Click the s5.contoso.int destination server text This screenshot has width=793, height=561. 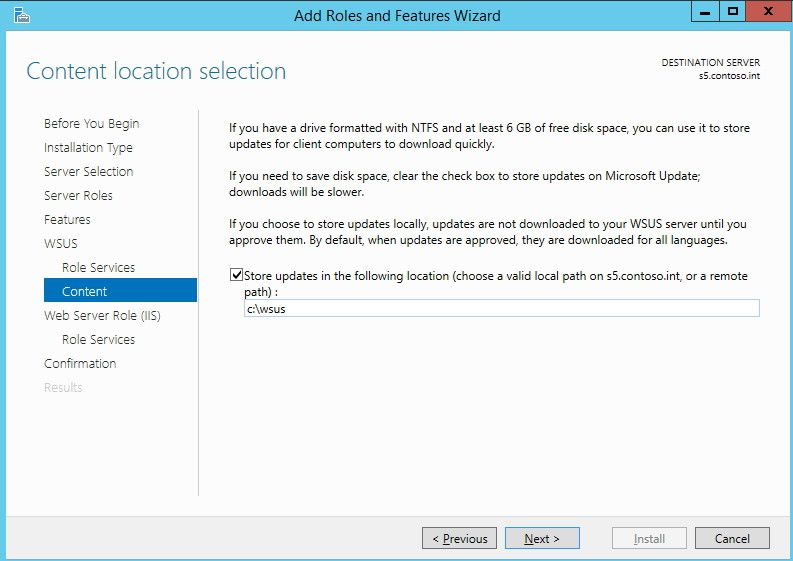pos(729,76)
